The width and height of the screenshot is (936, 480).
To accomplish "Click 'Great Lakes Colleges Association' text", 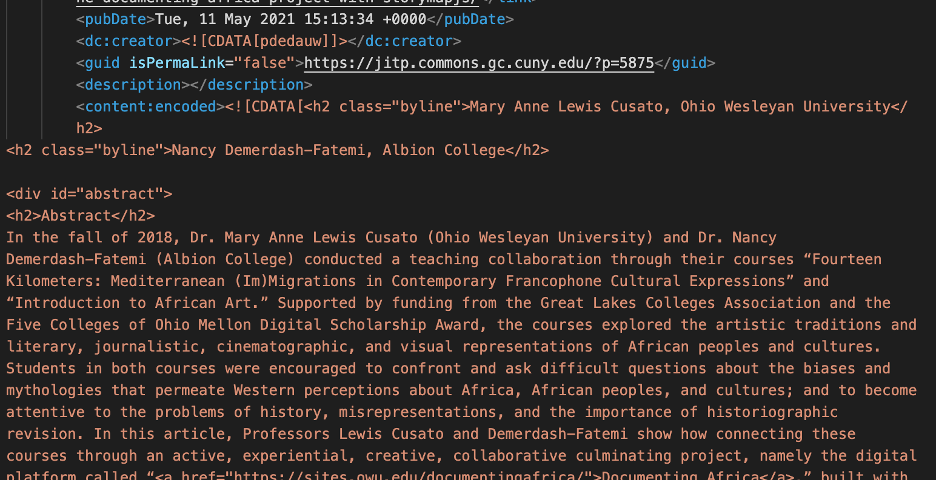I will [680, 303].
